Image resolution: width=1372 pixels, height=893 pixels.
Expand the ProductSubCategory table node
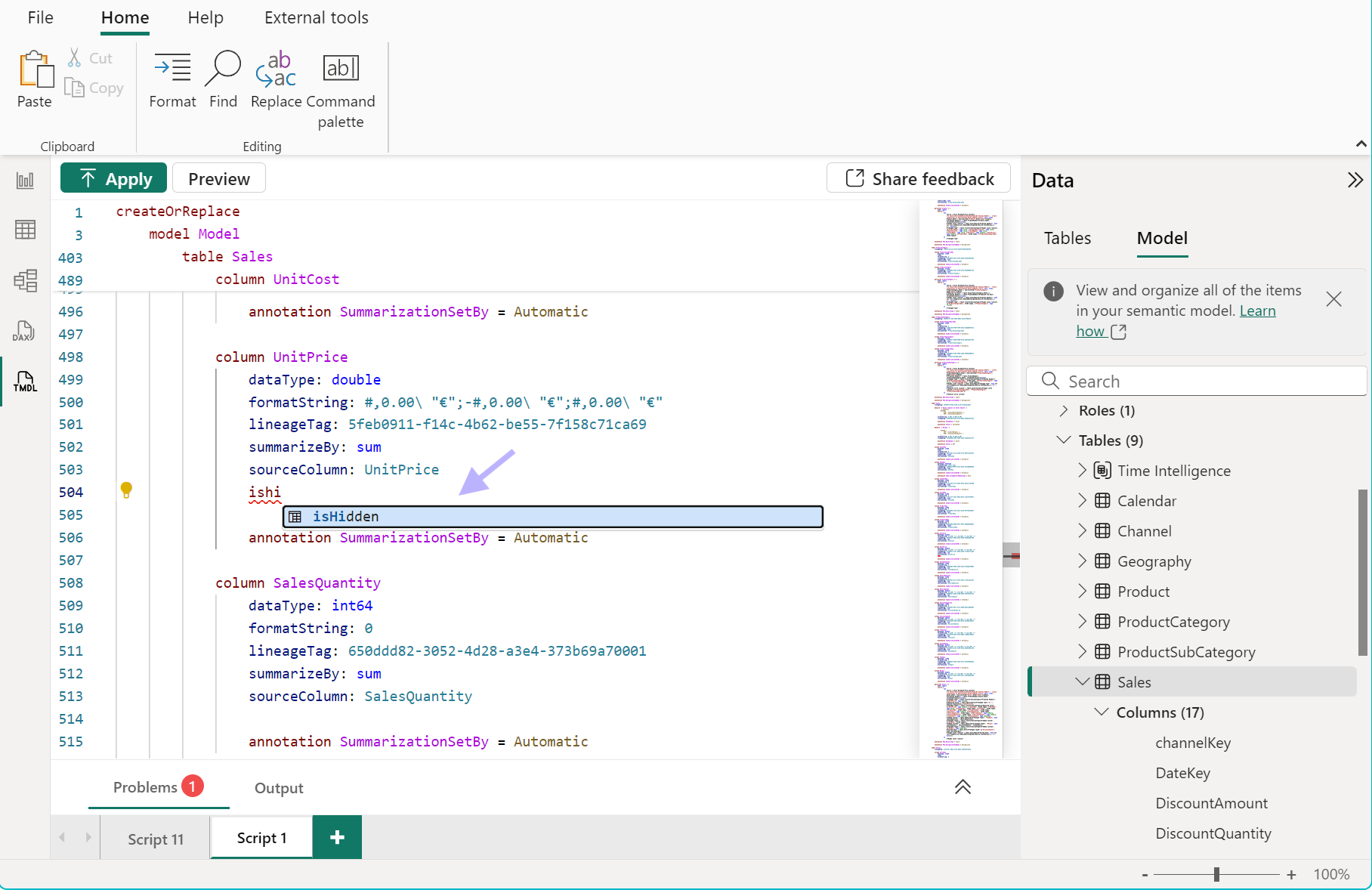click(x=1082, y=651)
